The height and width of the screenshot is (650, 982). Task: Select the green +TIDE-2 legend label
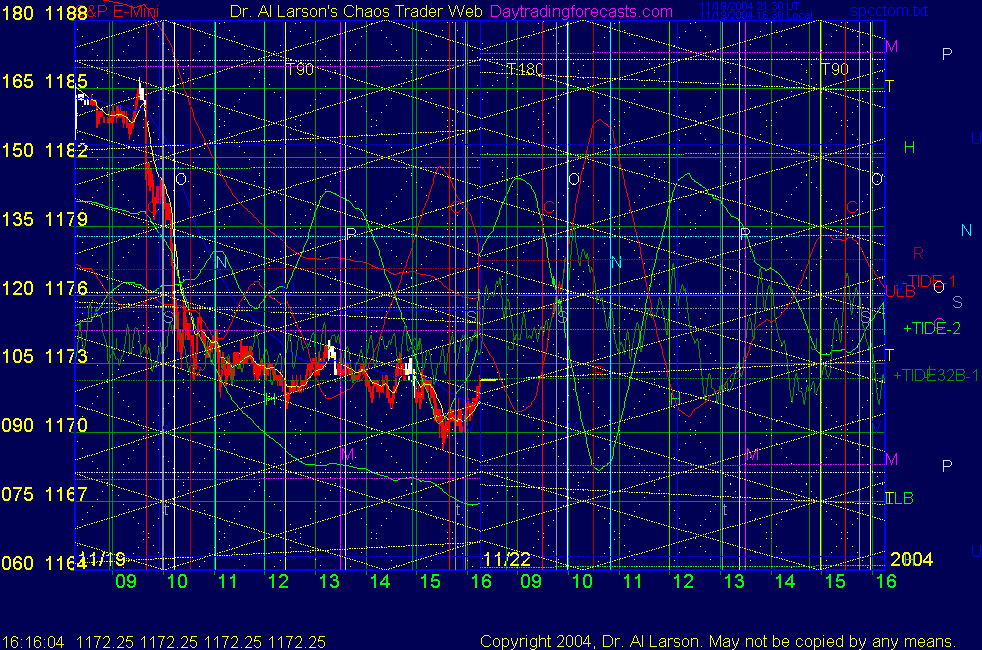(931, 328)
